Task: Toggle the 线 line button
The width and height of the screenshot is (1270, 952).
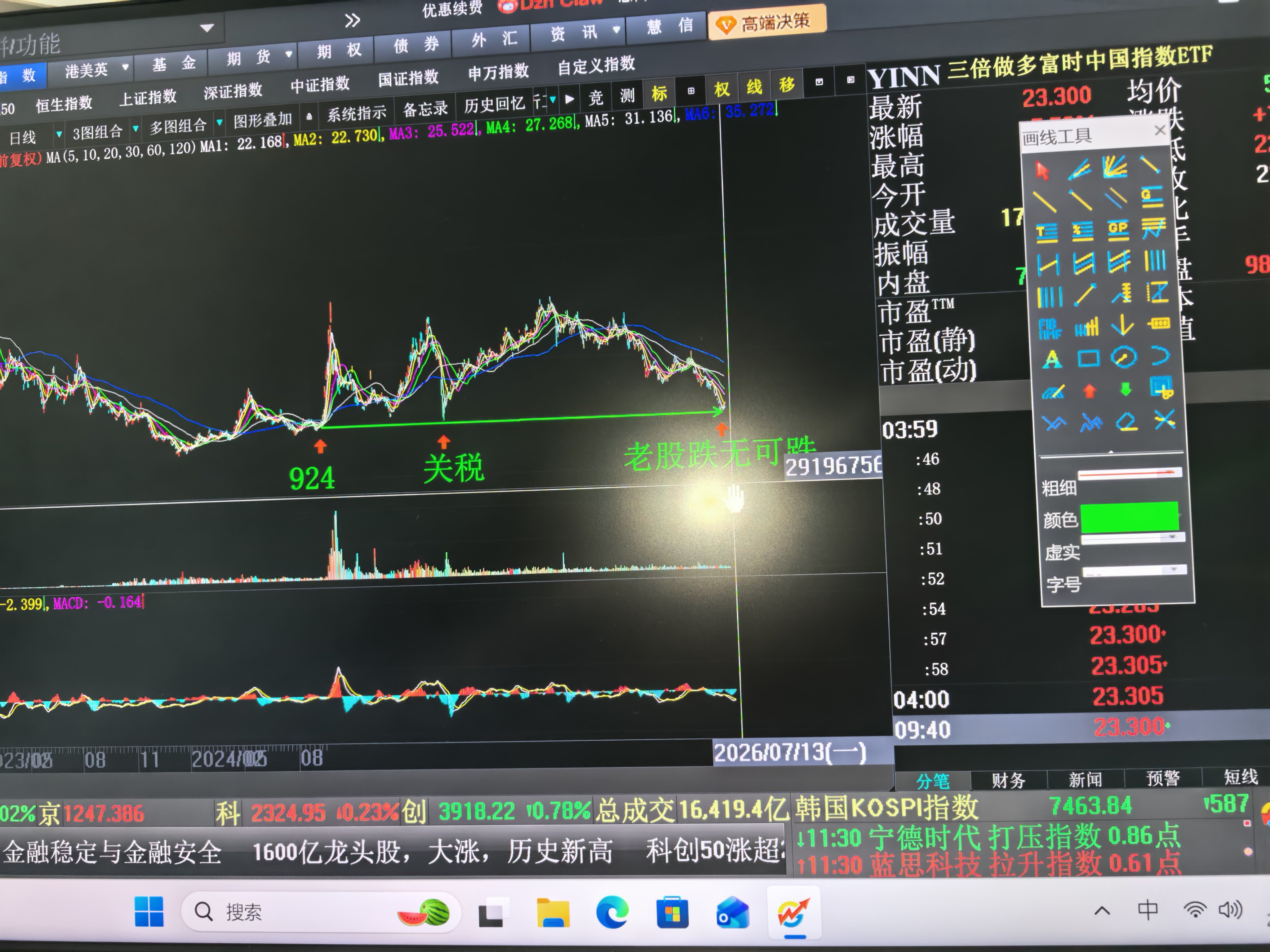Action: pyautogui.click(x=754, y=87)
